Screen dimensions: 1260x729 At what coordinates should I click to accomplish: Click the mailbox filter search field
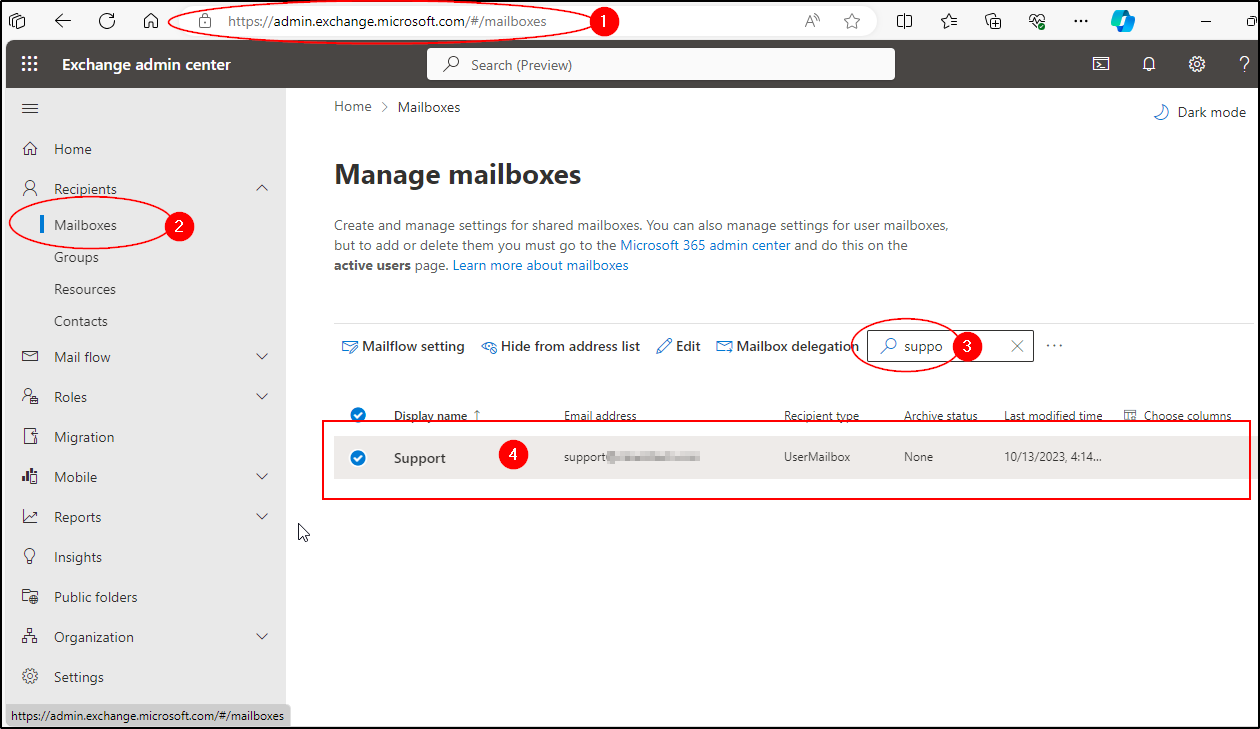click(x=950, y=346)
